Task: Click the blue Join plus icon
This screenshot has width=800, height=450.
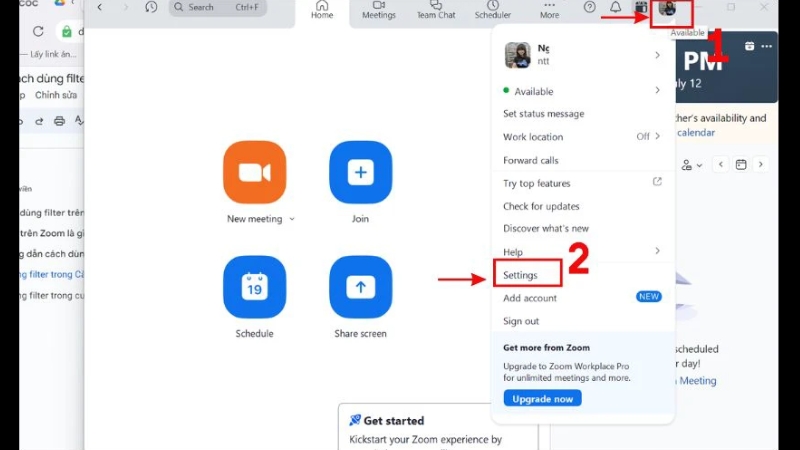Action: (x=360, y=172)
